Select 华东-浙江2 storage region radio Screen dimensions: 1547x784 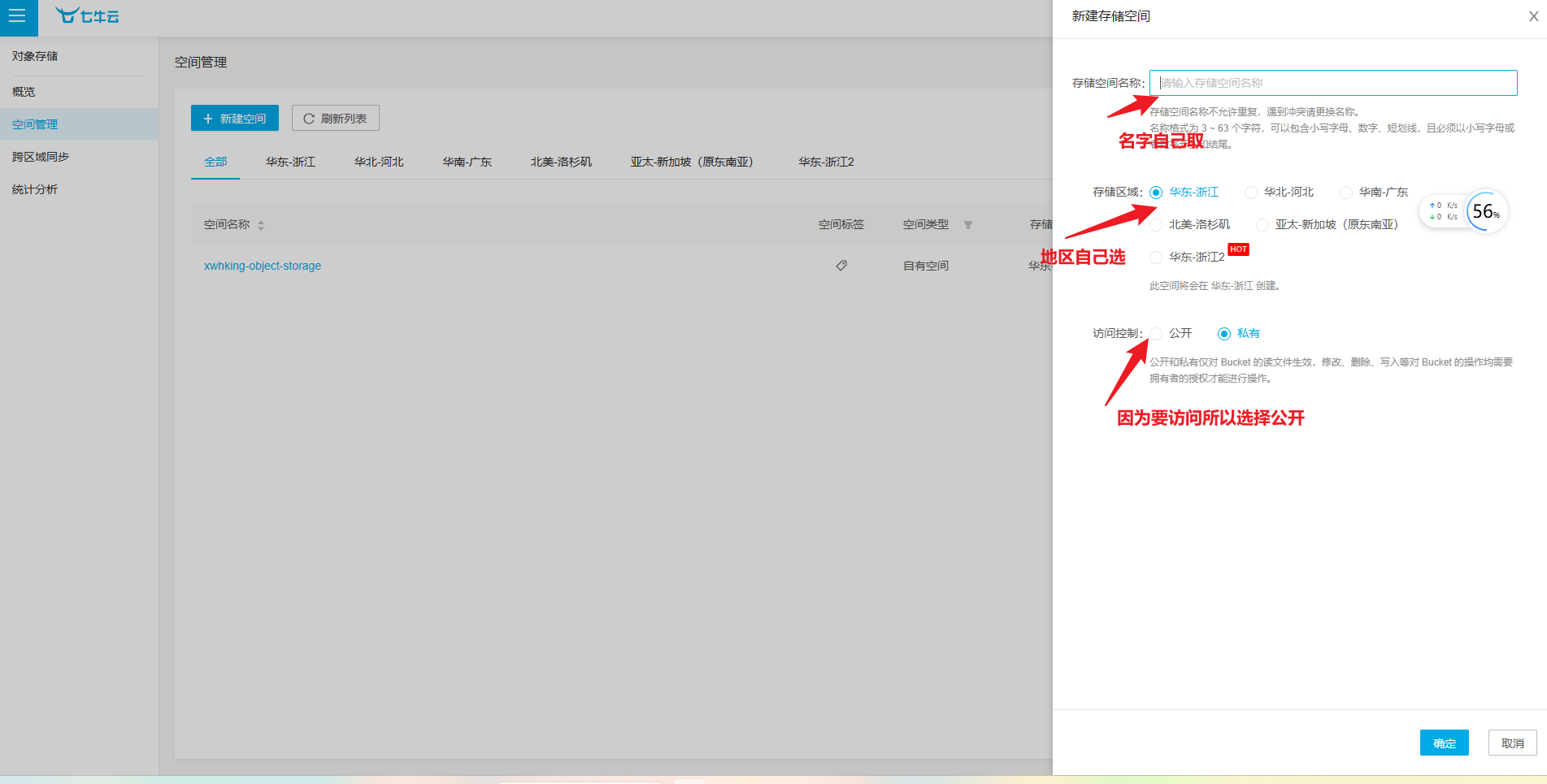(x=1156, y=258)
